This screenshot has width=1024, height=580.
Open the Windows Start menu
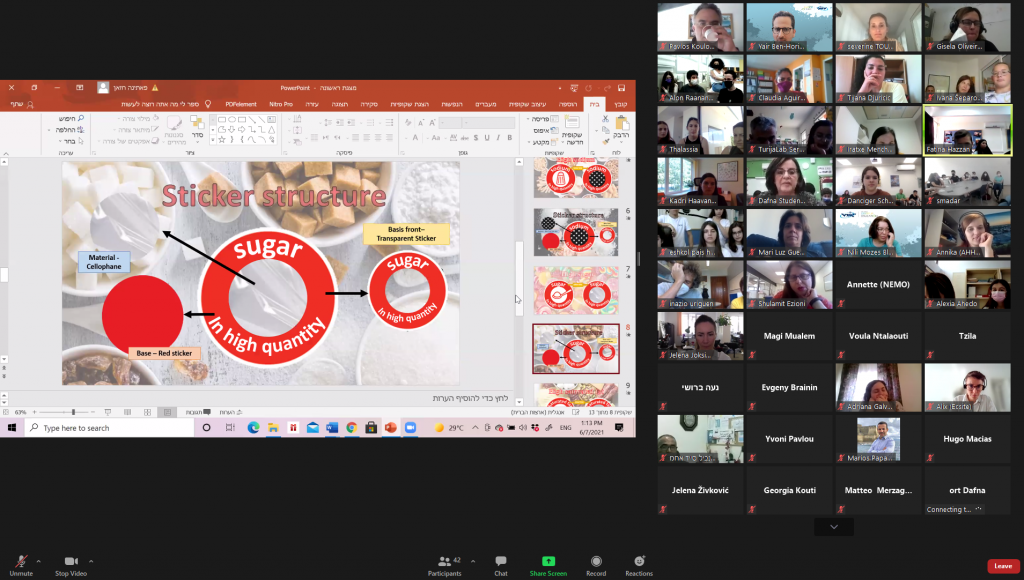12,428
